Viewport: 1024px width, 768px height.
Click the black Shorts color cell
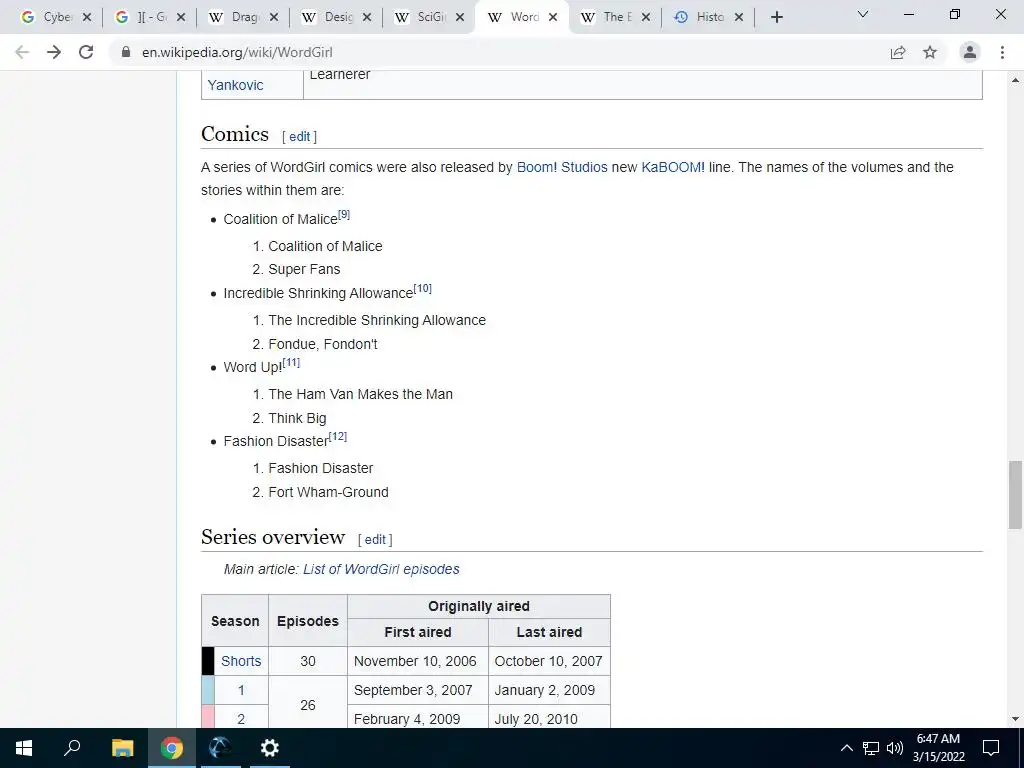(208, 661)
